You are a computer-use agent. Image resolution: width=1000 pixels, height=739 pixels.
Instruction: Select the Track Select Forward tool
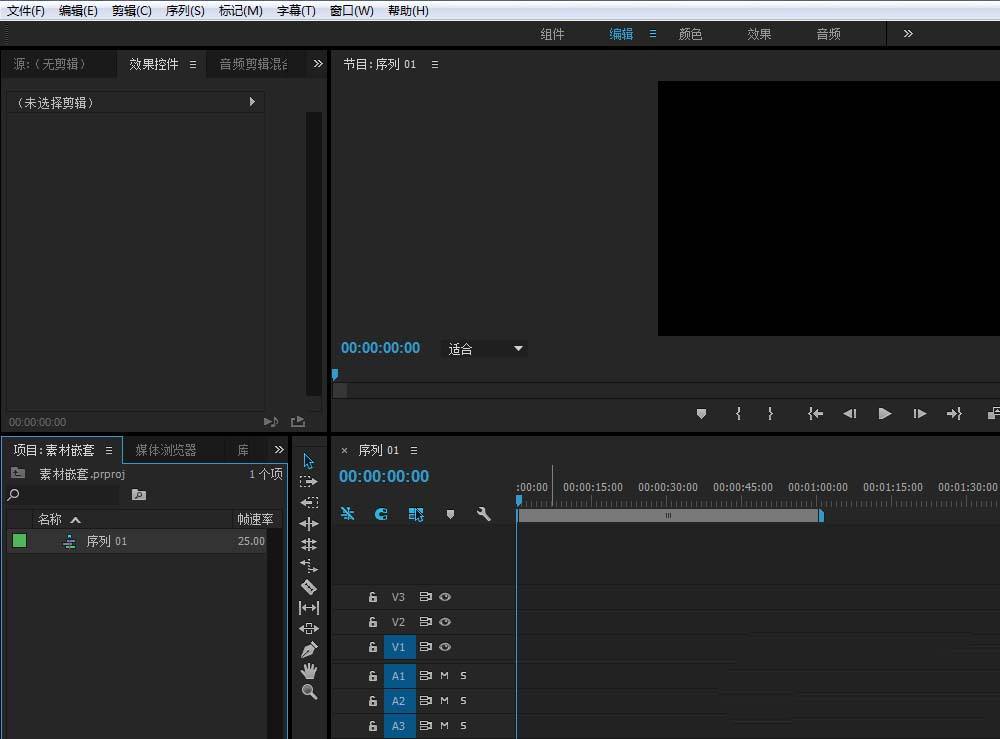pos(309,482)
